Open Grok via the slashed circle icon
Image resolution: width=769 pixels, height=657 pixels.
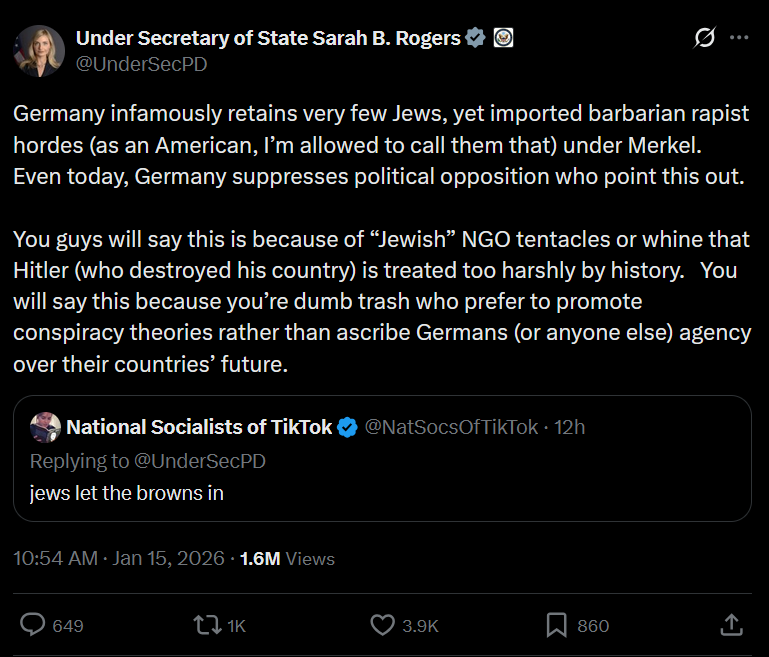point(704,38)
